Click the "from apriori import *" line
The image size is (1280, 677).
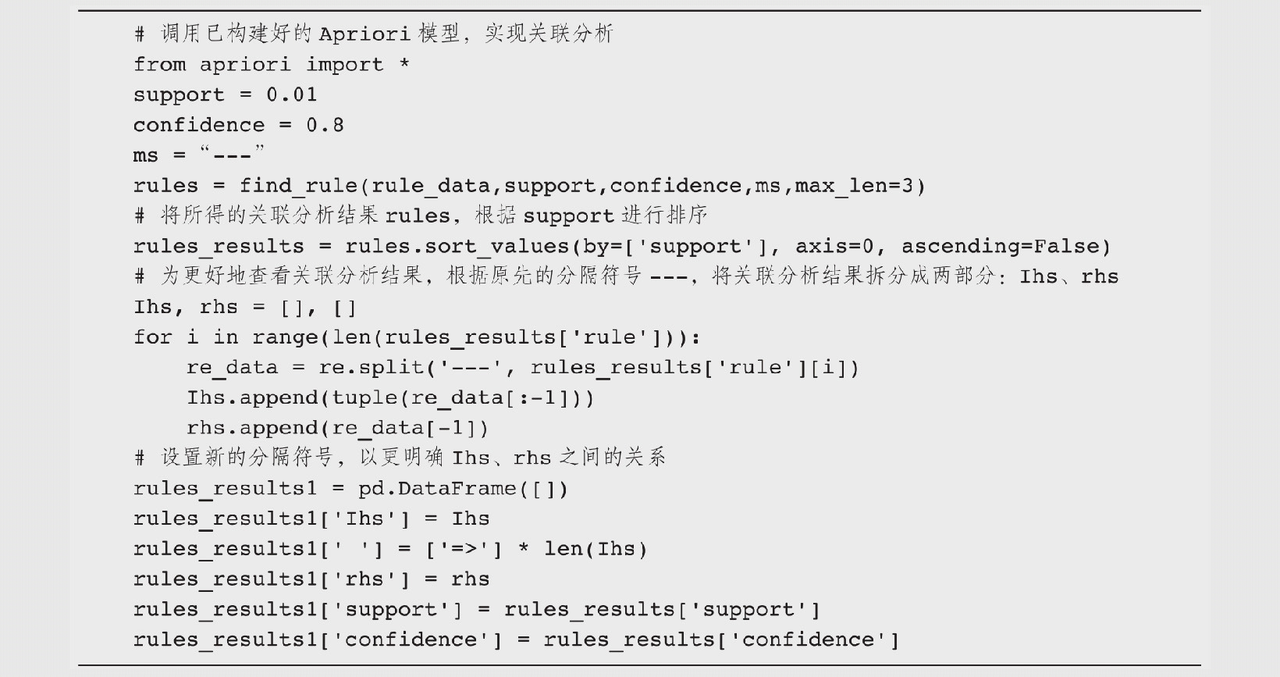[258, 64]
